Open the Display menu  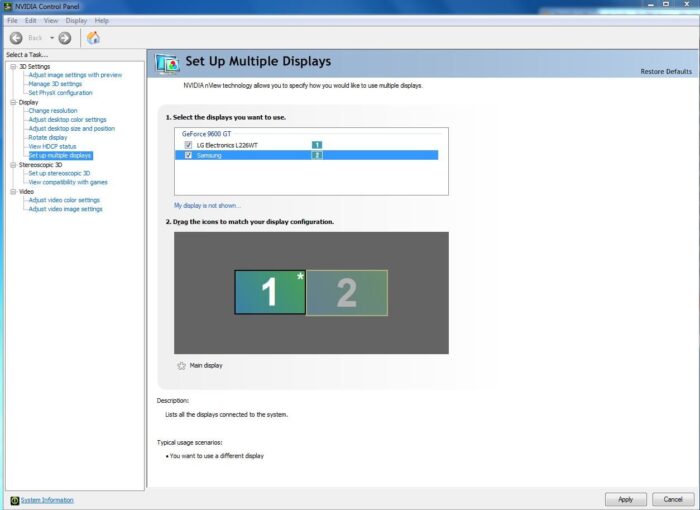tap(76, 21)
